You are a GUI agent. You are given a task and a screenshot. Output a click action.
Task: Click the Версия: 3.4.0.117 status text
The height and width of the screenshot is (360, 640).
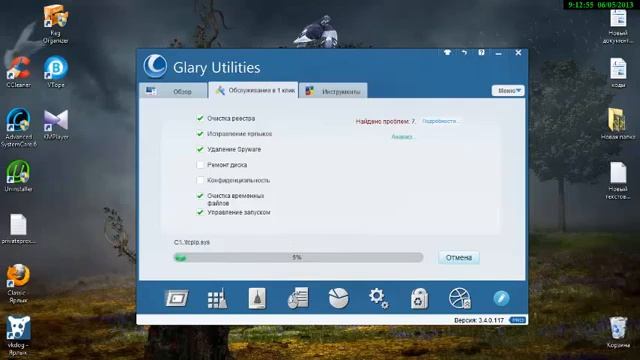pyautogui.click(x=479, y=320)
